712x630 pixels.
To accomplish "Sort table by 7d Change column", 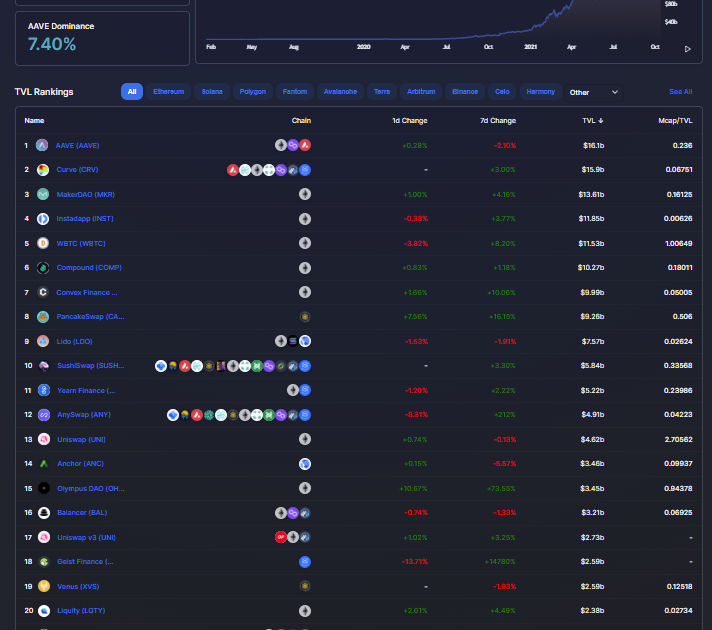I will [x=497, y=120].
